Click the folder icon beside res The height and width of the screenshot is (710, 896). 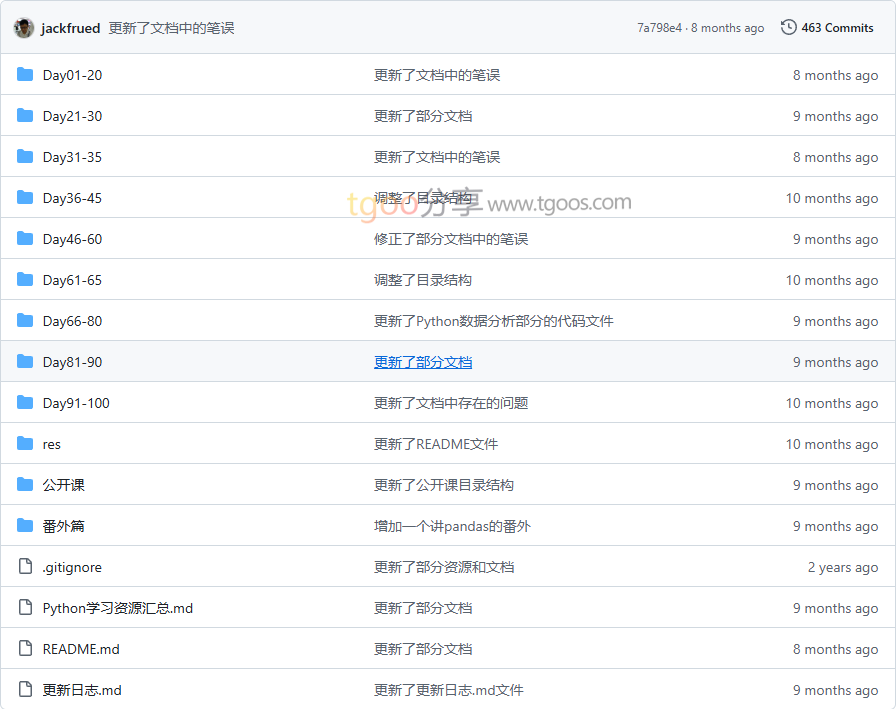(25, 444)
